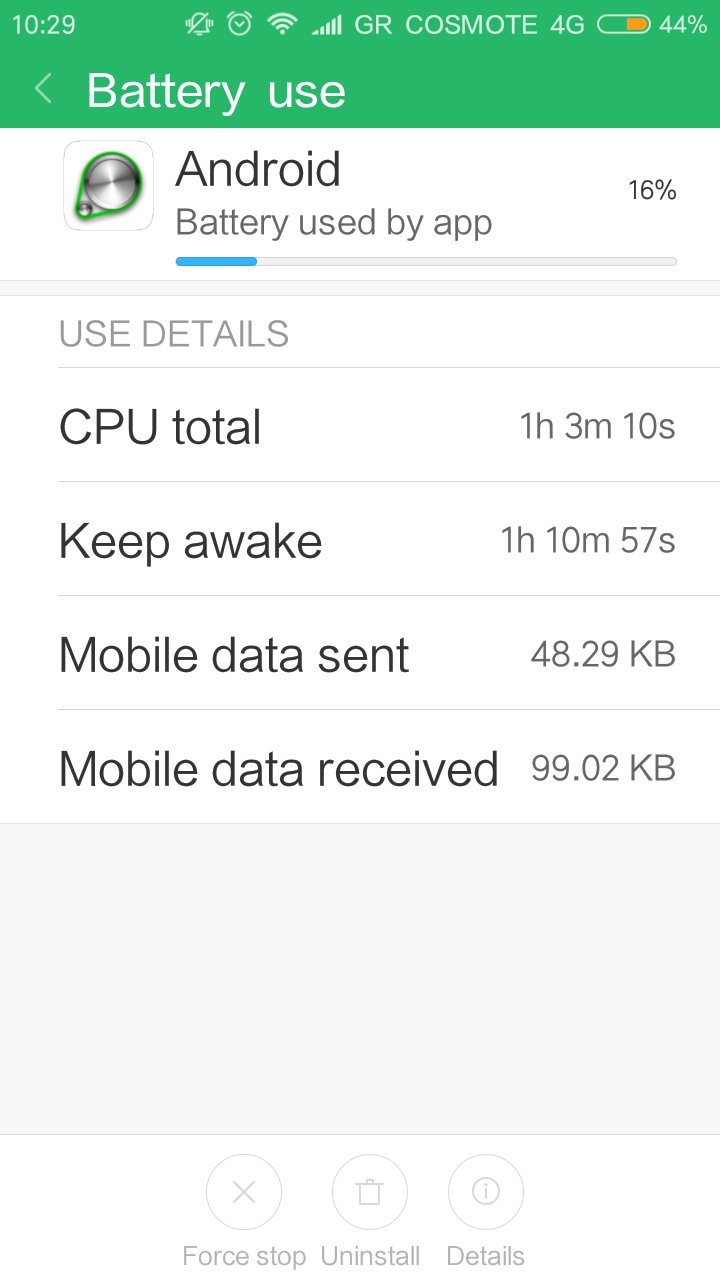Tap the 16% battery percentage value
This screenshot has height=1280, width=720.
click(652, 190)
